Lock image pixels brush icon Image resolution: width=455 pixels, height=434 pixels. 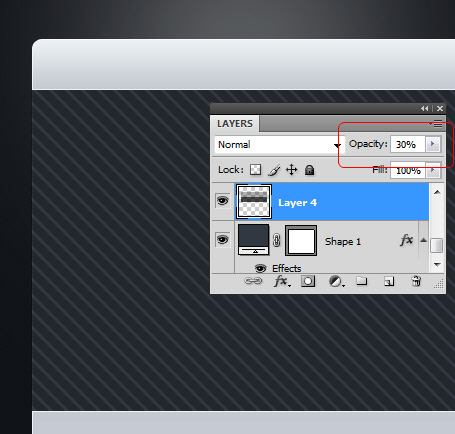click(274, 170)
